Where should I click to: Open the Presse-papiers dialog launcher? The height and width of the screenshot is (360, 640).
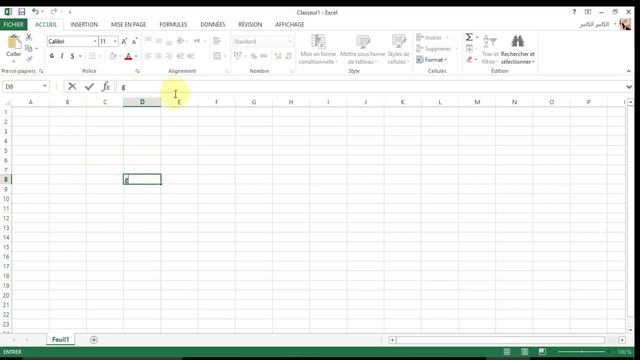[41, 71]
